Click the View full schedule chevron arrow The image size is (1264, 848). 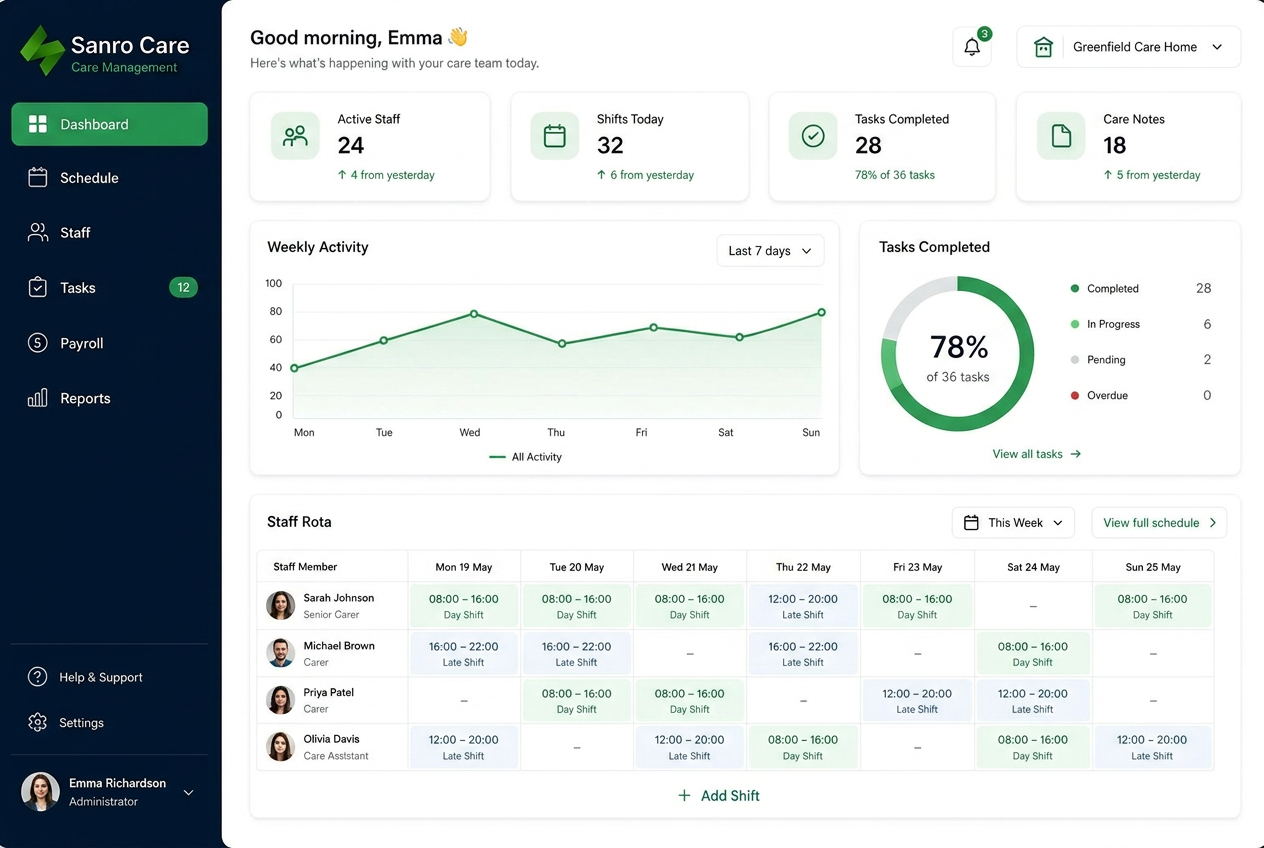point(1213,523)
